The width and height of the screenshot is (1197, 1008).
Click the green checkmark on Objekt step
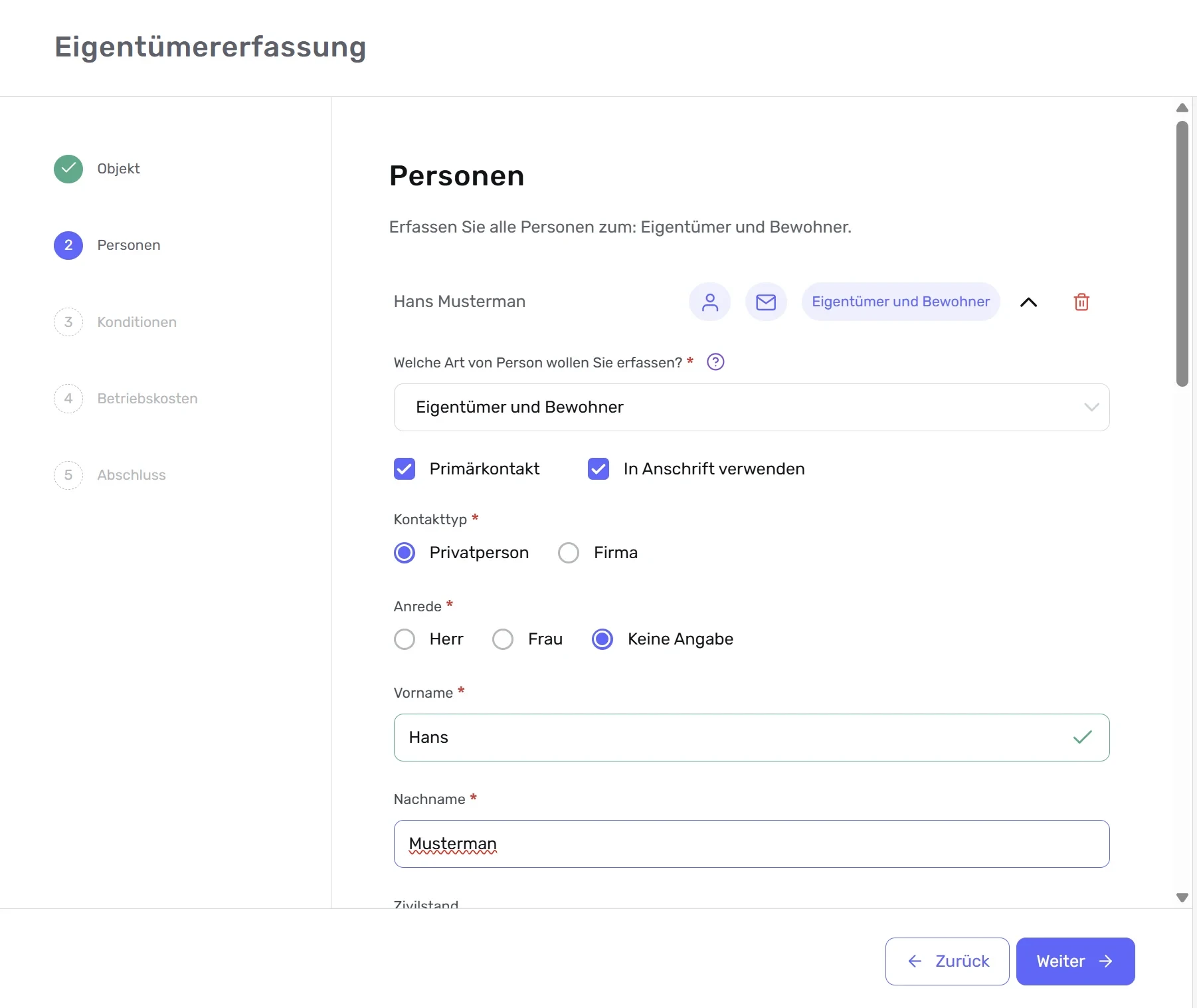(x=68, y=169)
